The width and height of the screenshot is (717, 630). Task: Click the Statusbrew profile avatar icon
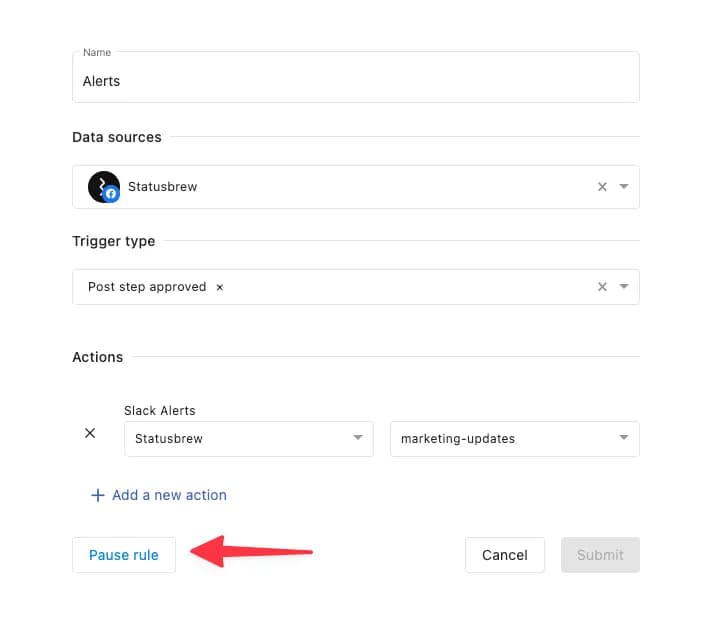pyautogui.click(x=102, y=186)
